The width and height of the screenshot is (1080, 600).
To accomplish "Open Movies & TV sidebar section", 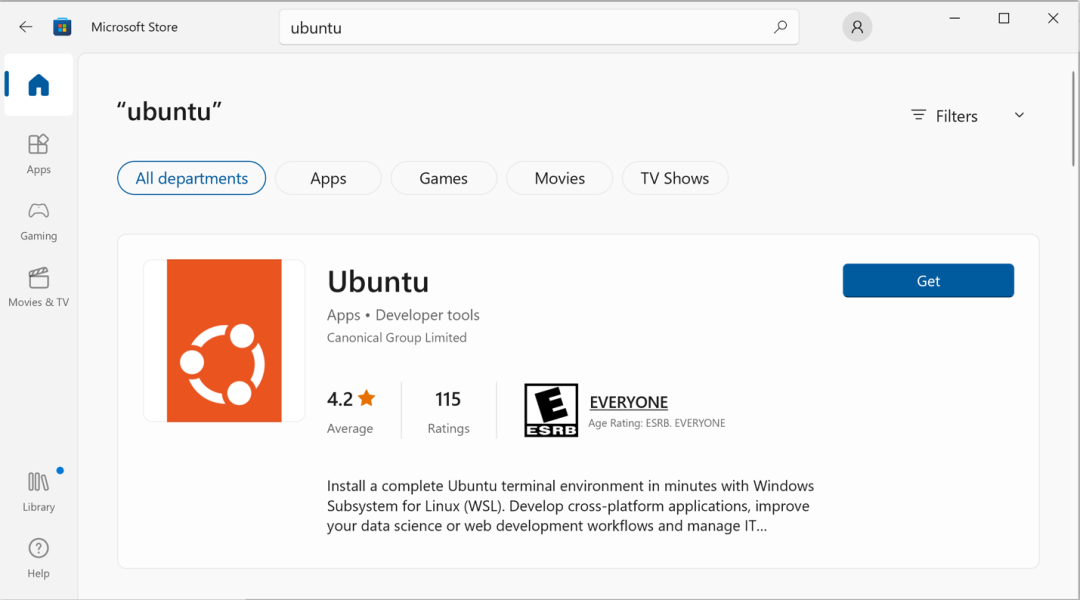I will [39, 287].
